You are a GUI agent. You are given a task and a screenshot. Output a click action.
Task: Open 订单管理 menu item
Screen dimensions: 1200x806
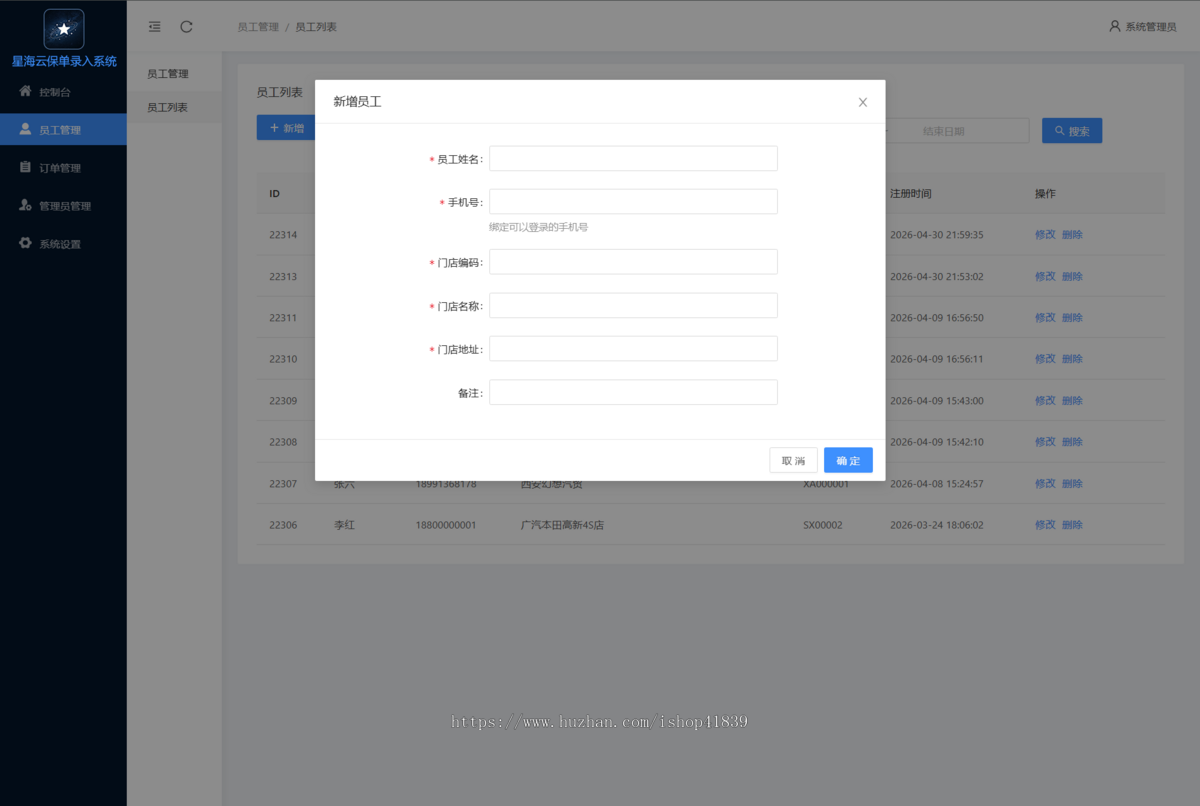pyautogui.click(x=63, y=168)
